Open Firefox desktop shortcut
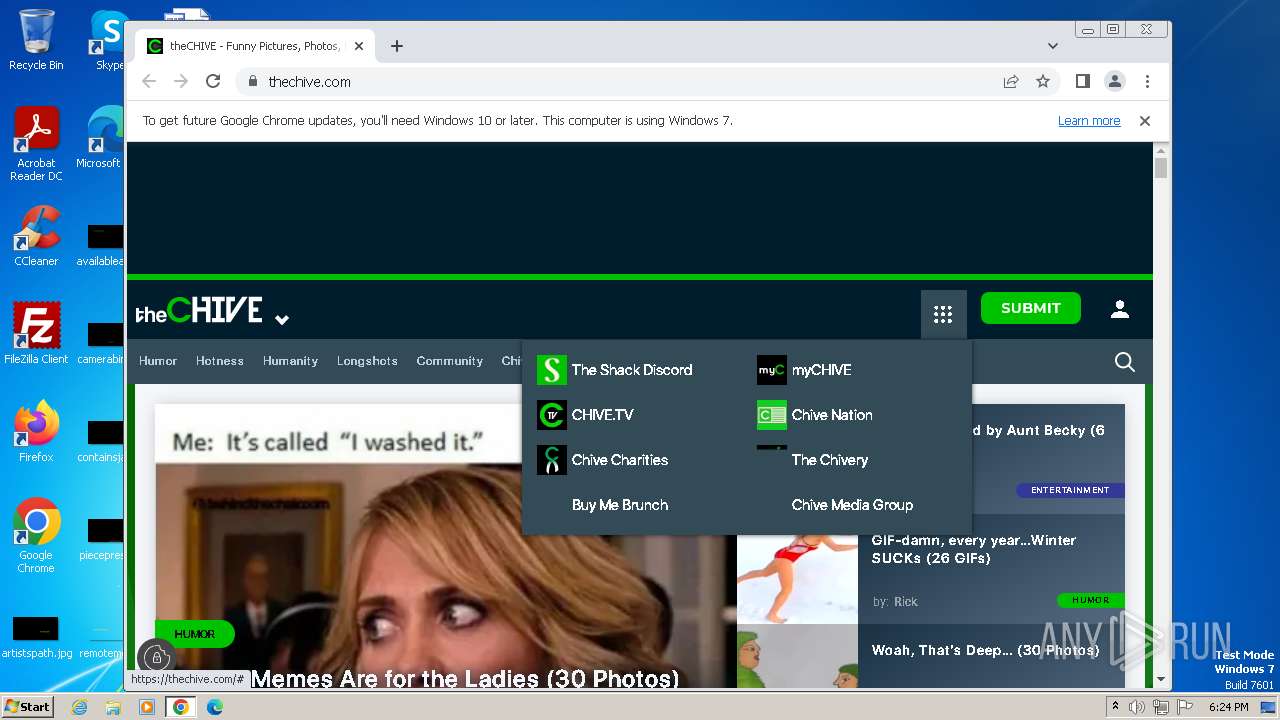 pos(36,432)
